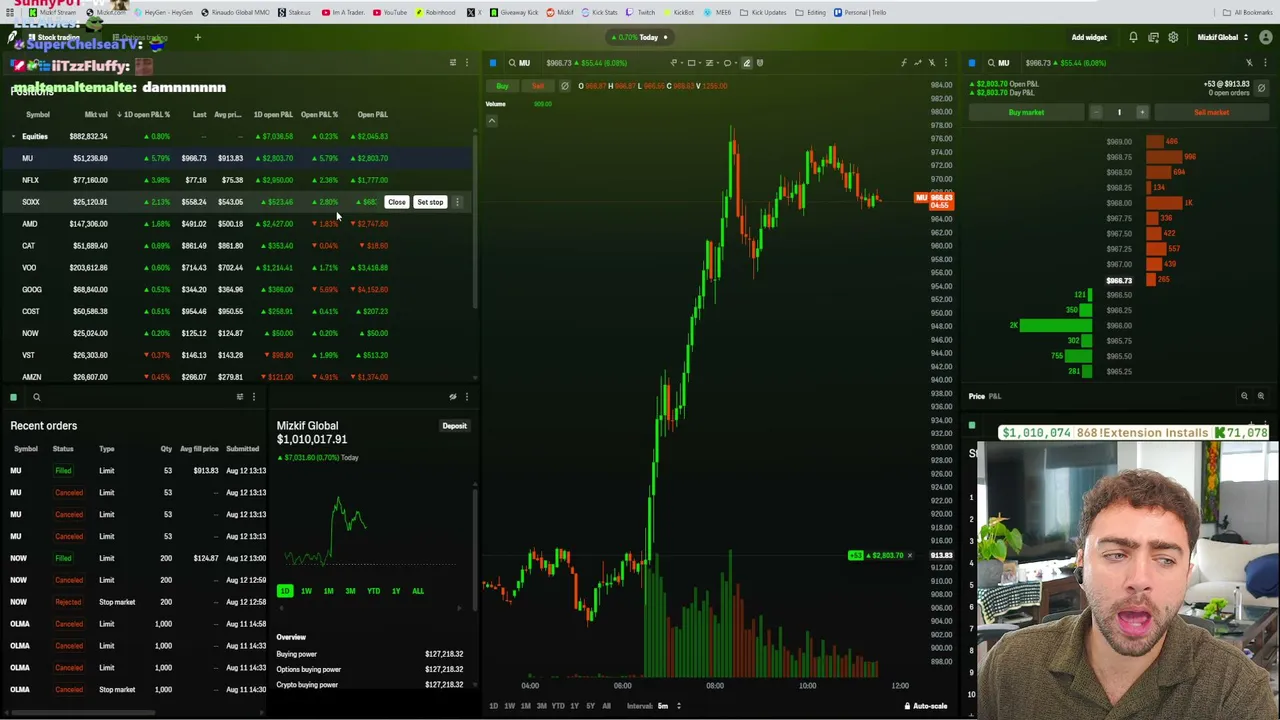Open account widget three-dot menu
The image size is (1280, 720).
[466, 397]
